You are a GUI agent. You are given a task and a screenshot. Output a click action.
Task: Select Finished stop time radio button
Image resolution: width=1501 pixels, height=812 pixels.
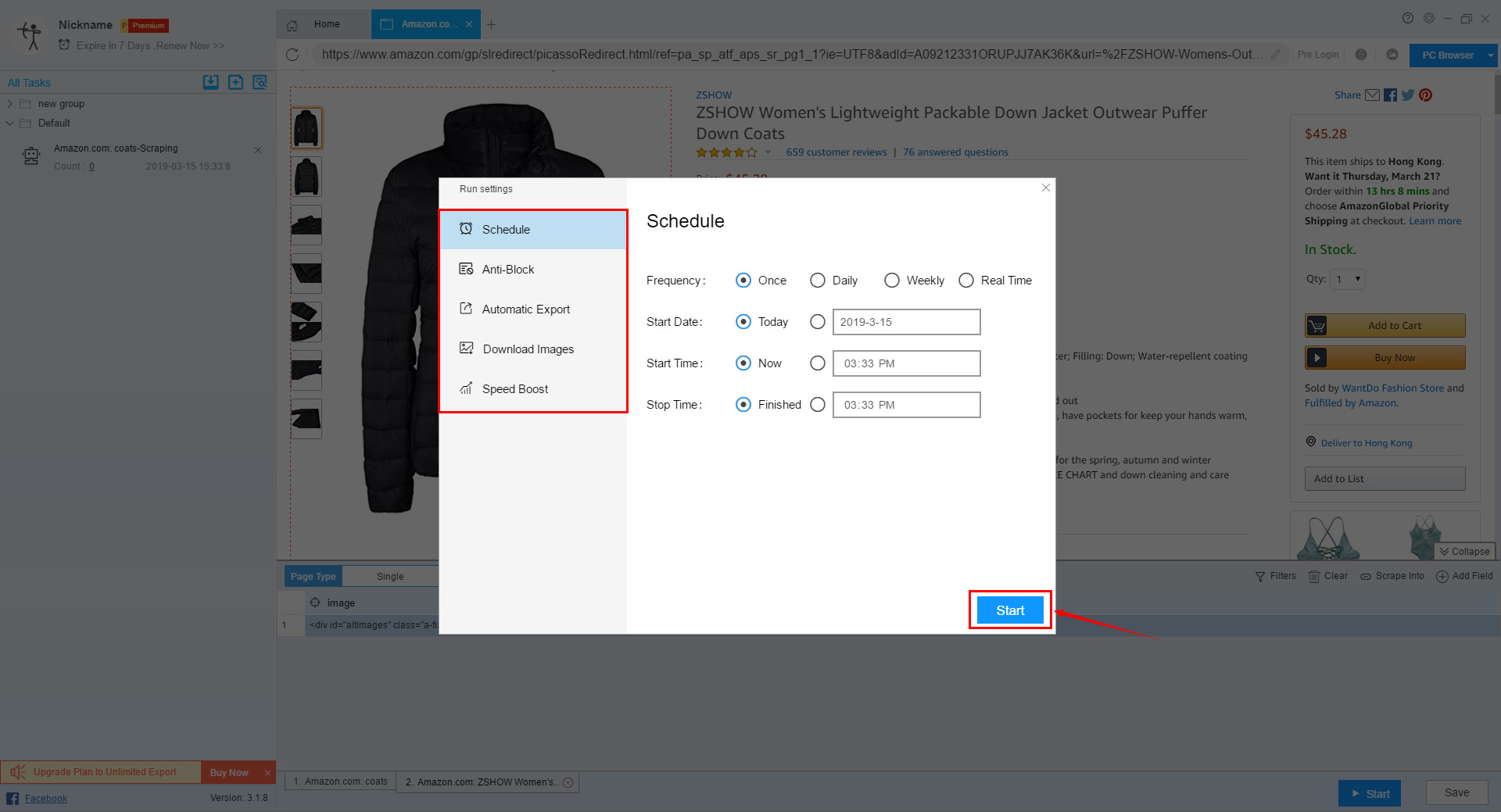[743, 405]
